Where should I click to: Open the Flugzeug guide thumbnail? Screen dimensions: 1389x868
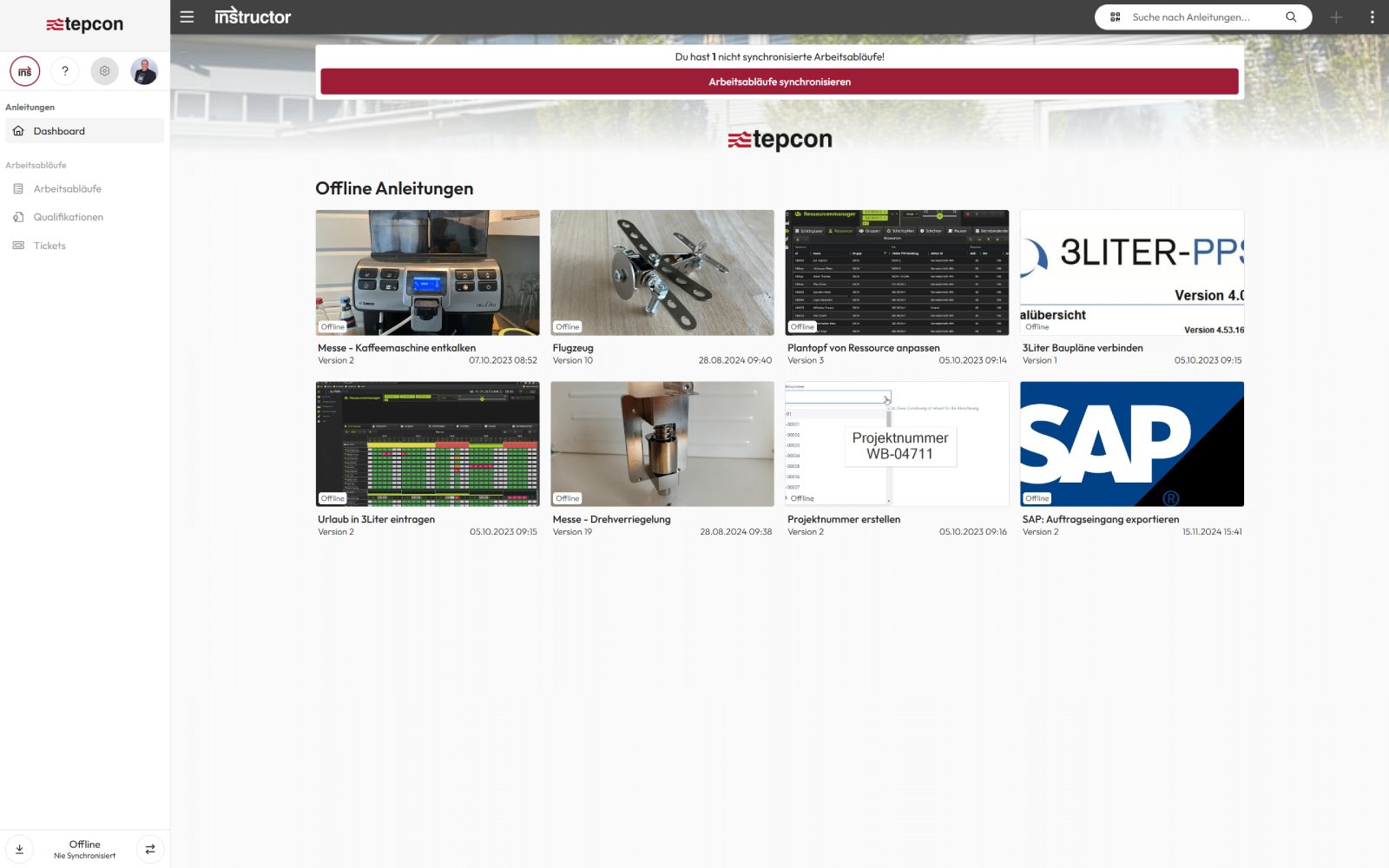(x=662, y=273)
